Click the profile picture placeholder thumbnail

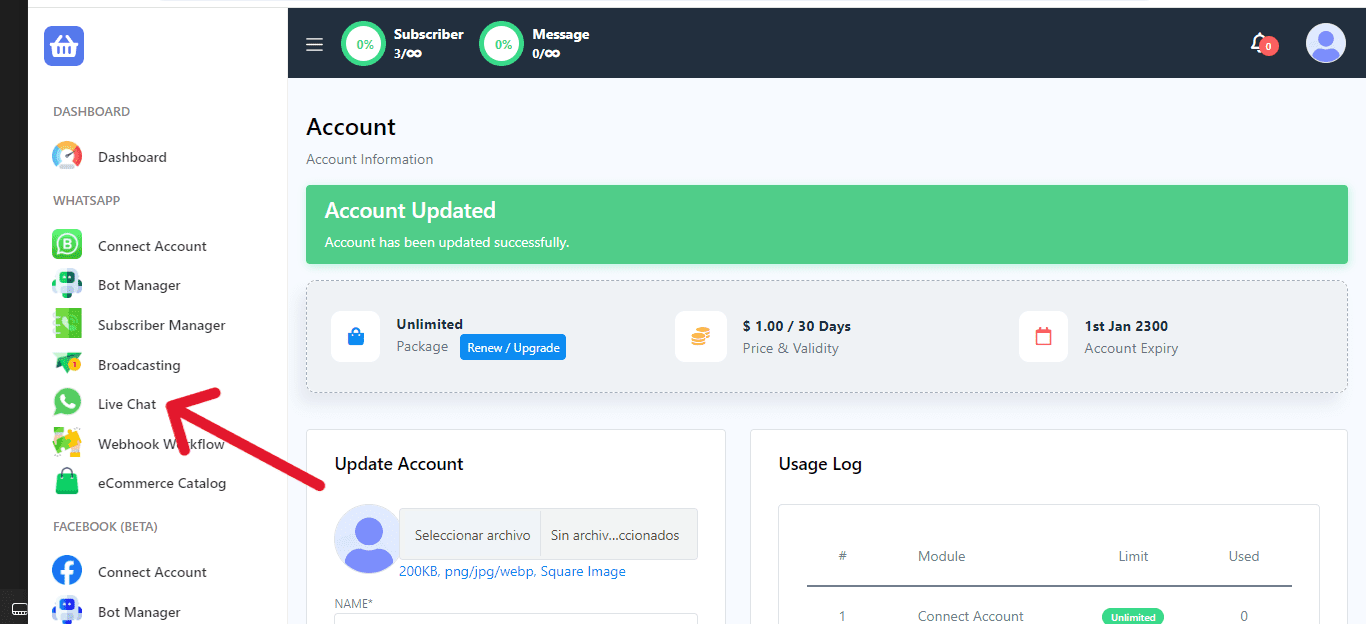367,538
